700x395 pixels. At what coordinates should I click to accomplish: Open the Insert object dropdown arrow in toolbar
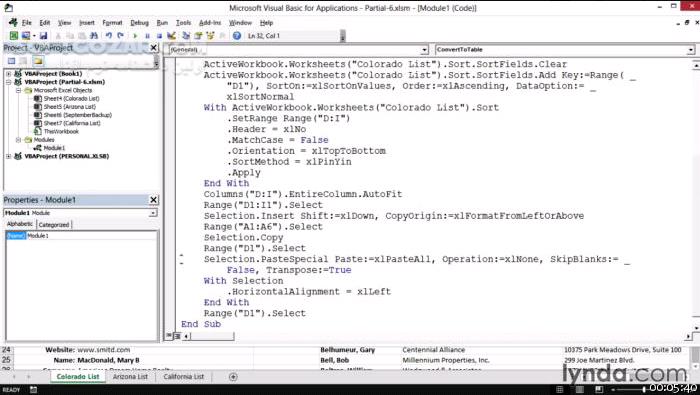point(33,36)
